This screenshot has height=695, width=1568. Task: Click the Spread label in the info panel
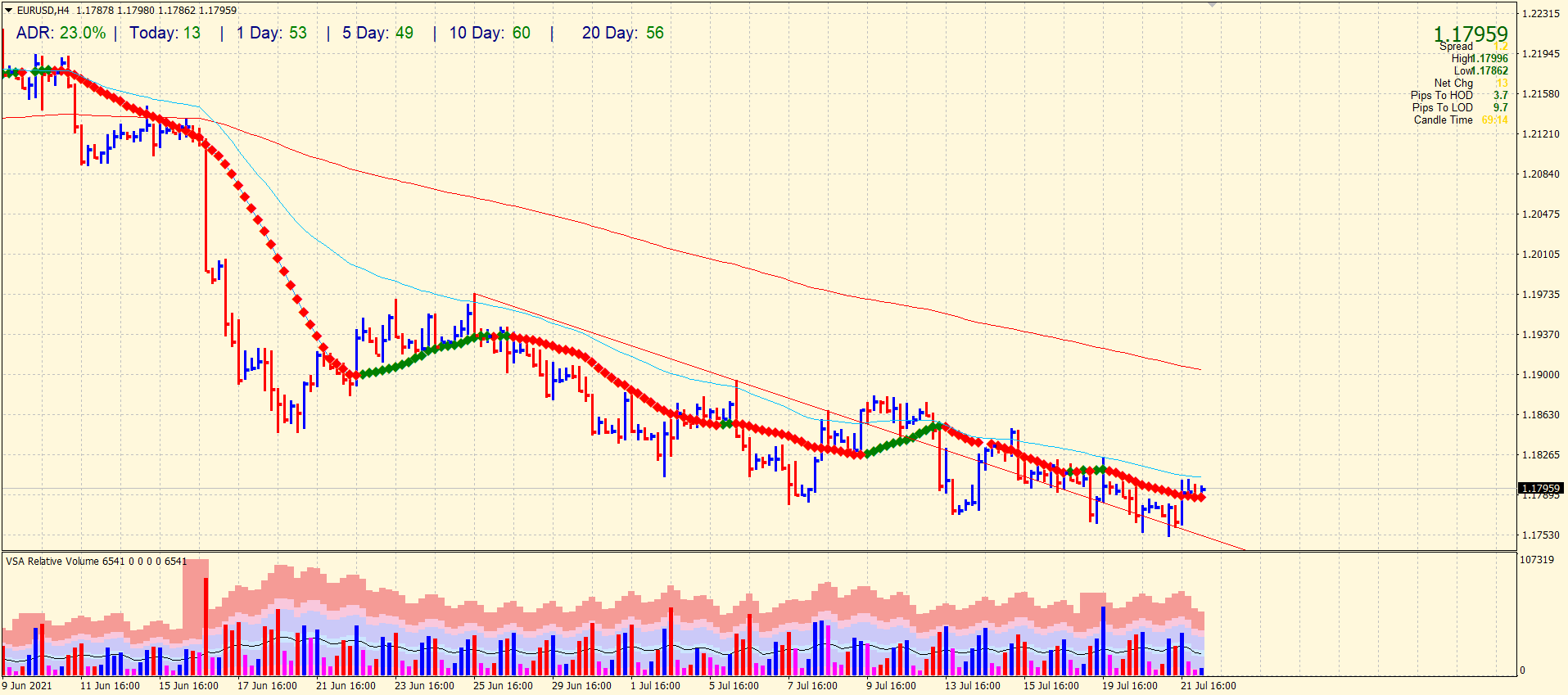tap(1457, 47)
